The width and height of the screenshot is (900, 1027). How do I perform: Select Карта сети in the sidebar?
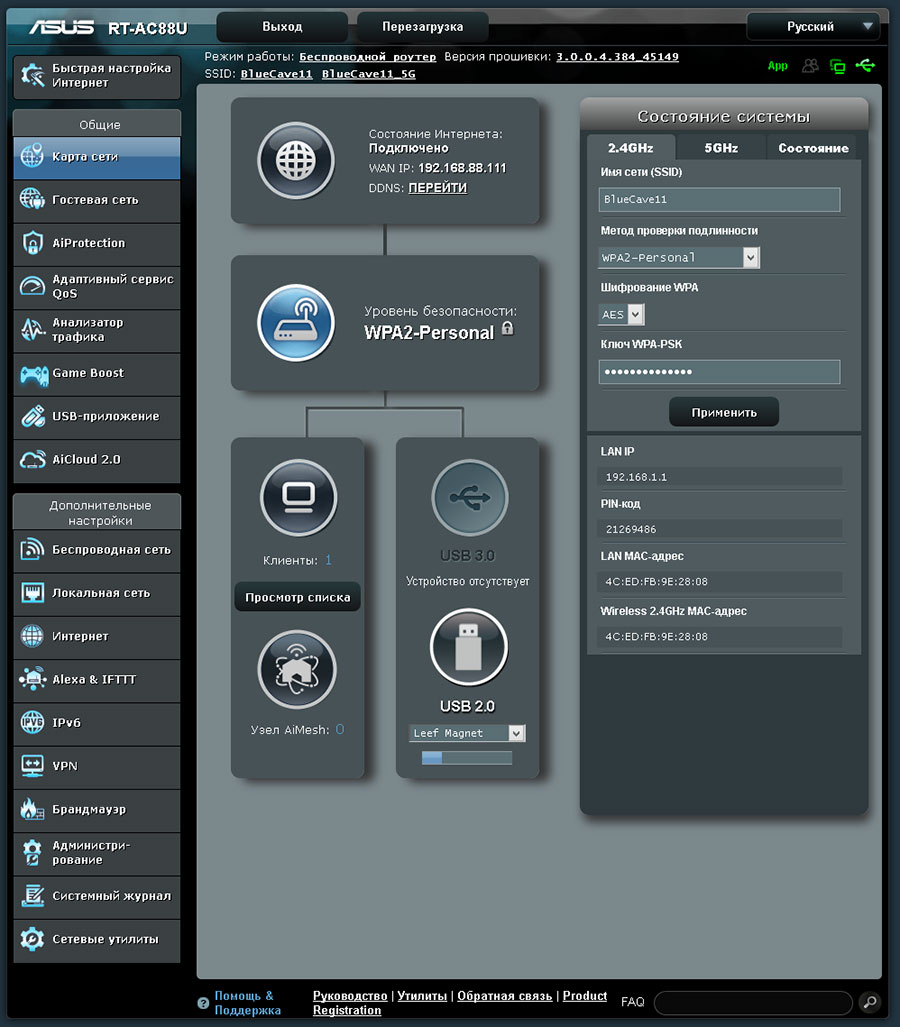coord(97,157)
